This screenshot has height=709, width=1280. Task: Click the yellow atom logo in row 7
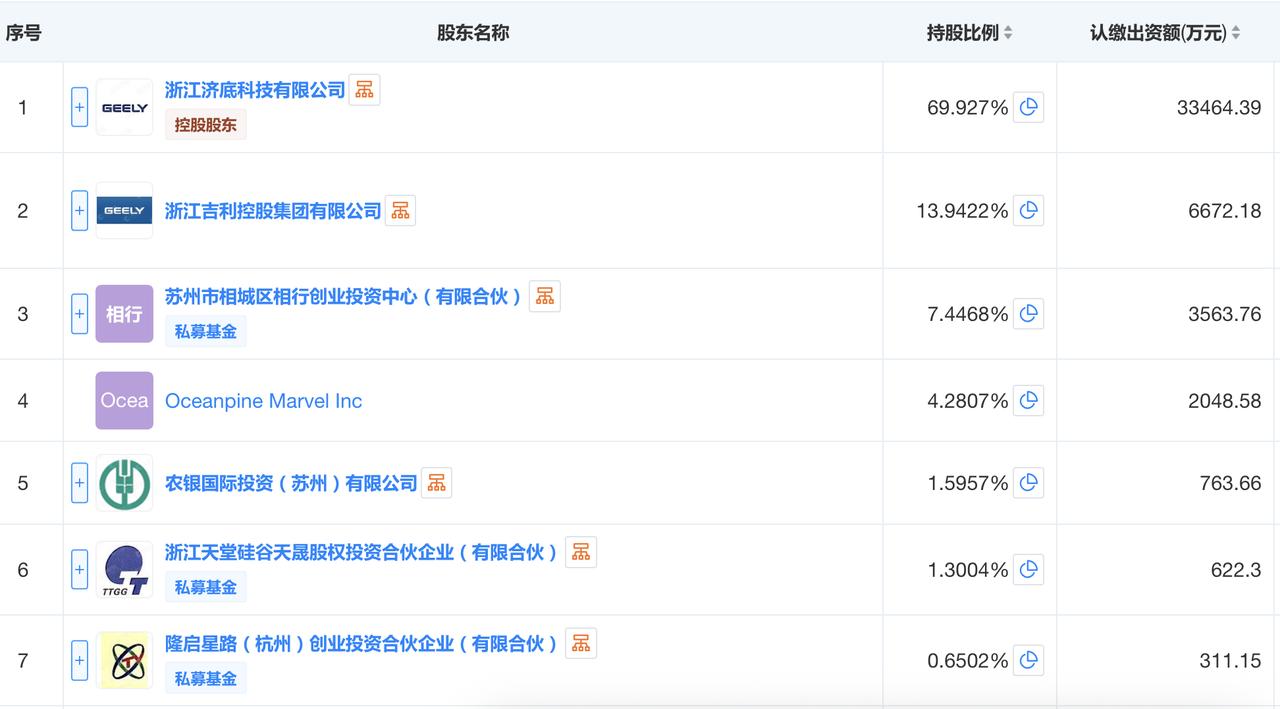(x=124, y=660)
